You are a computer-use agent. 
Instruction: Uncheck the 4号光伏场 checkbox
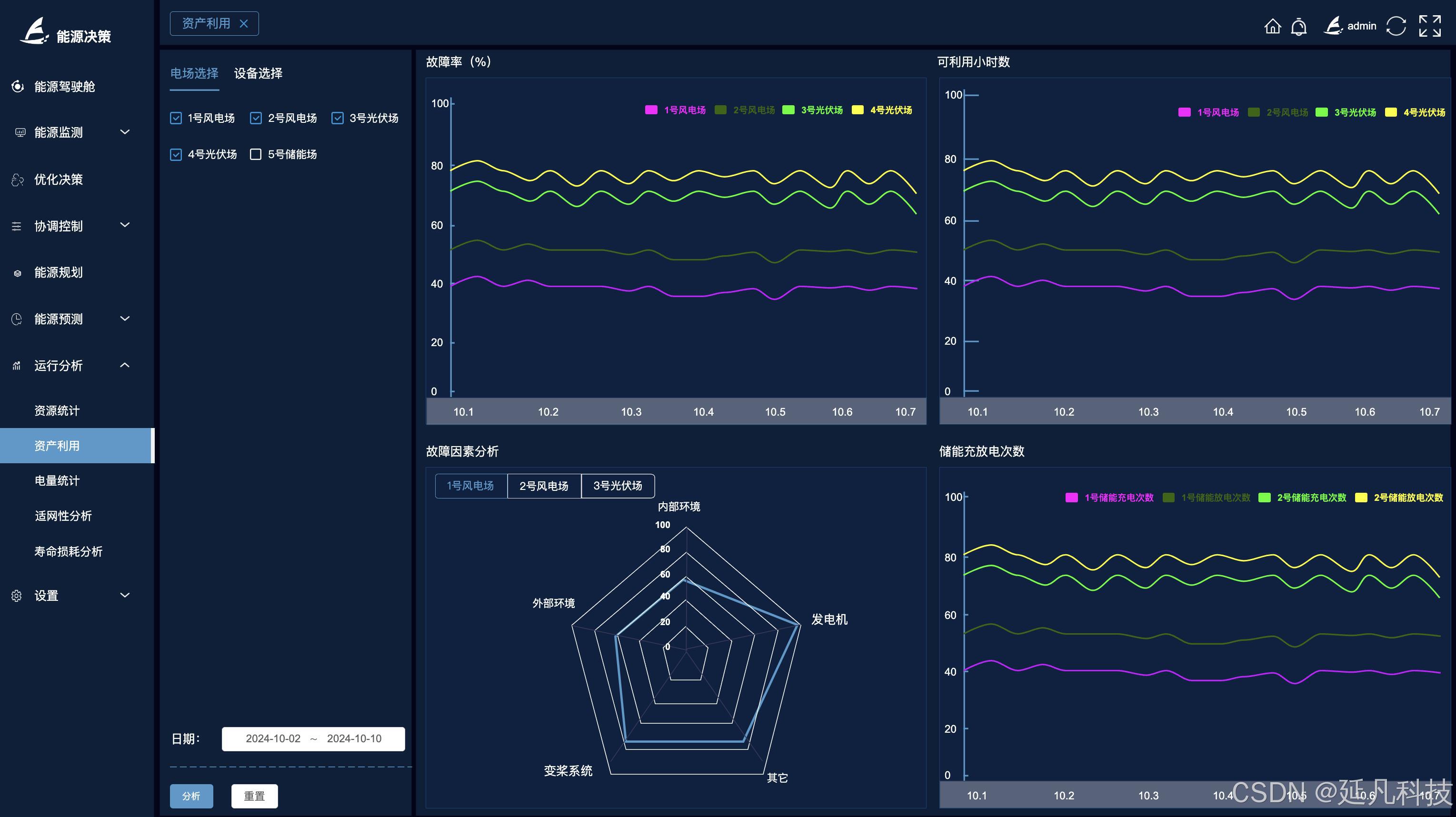176,154
